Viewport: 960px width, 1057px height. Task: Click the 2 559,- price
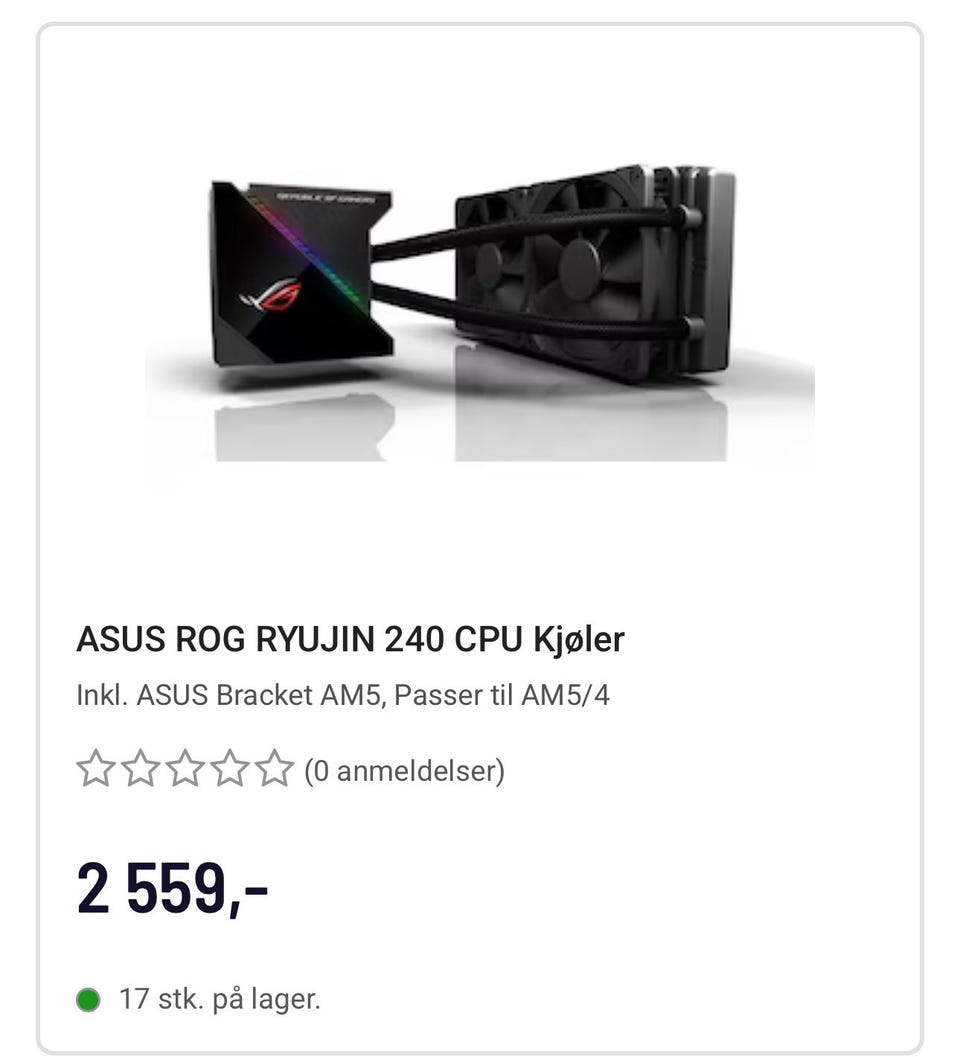(173, 888)
